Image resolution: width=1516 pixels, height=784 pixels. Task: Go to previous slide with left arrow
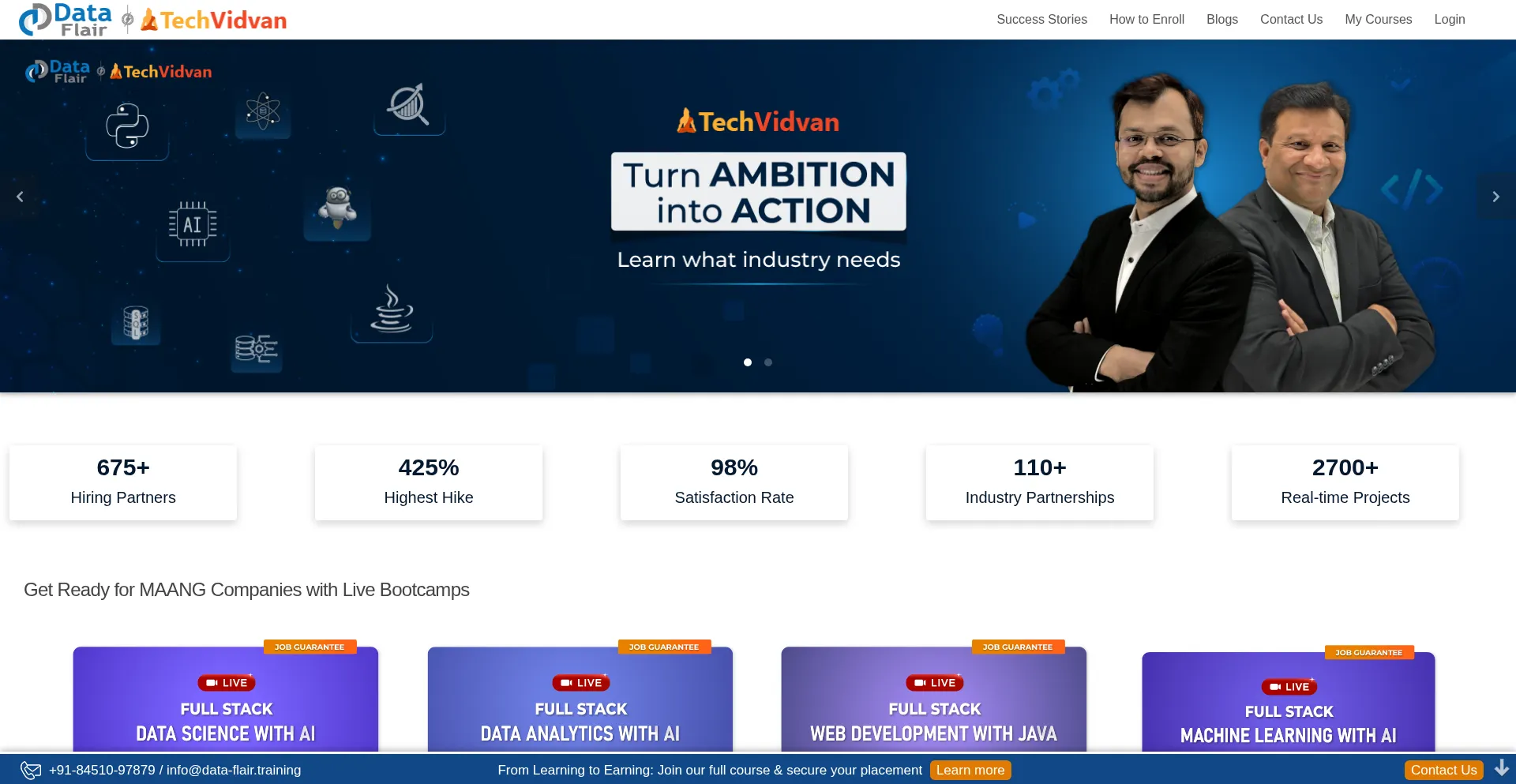coord(20,197)
